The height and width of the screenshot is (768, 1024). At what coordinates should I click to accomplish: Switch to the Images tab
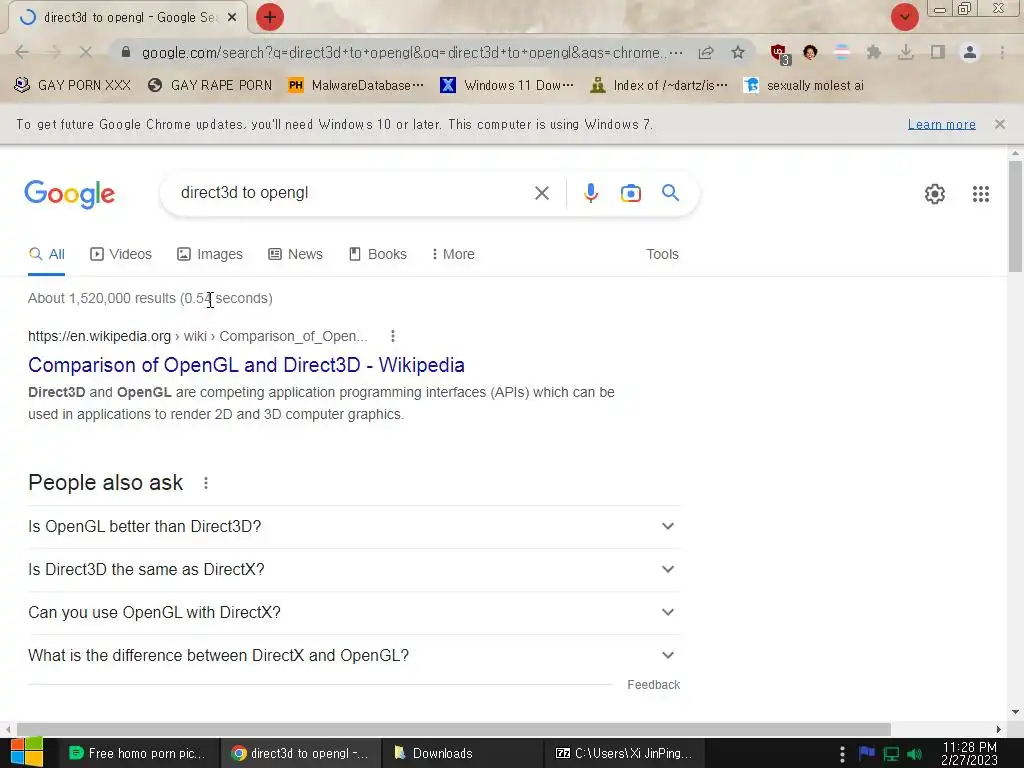[210, 254]
